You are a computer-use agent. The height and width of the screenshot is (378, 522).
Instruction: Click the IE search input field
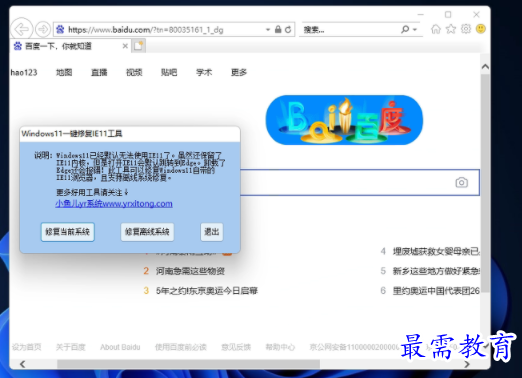pyautogui.click(x=350, y=30)
